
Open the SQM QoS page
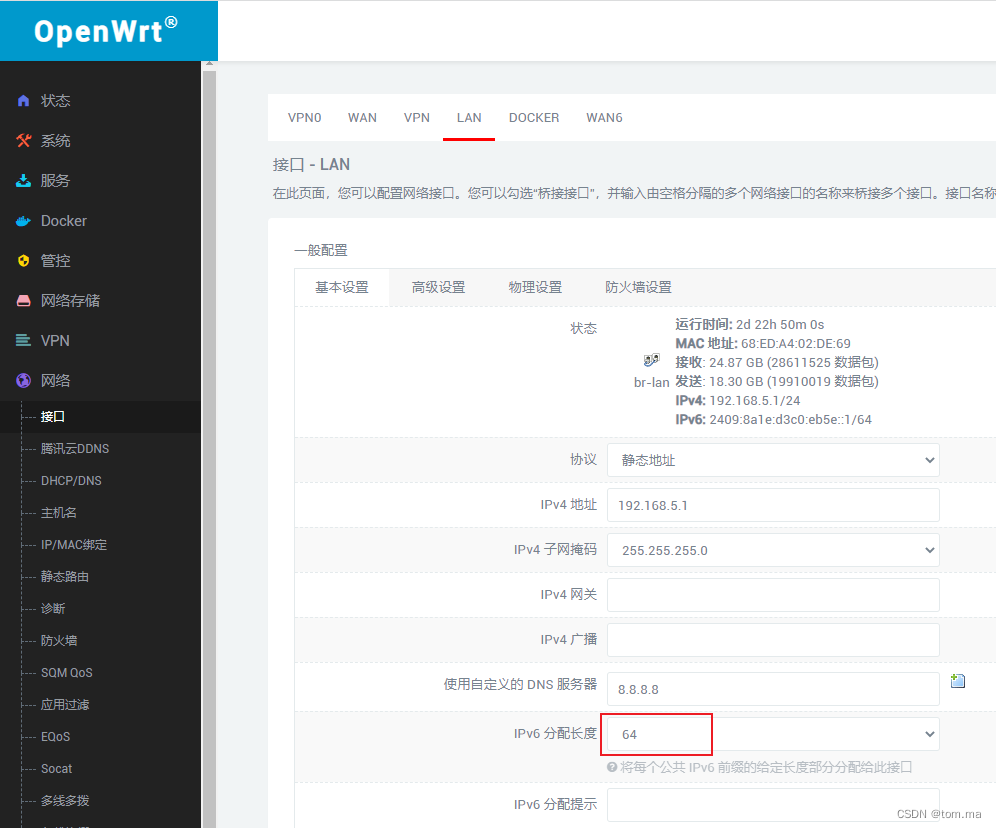67,672
